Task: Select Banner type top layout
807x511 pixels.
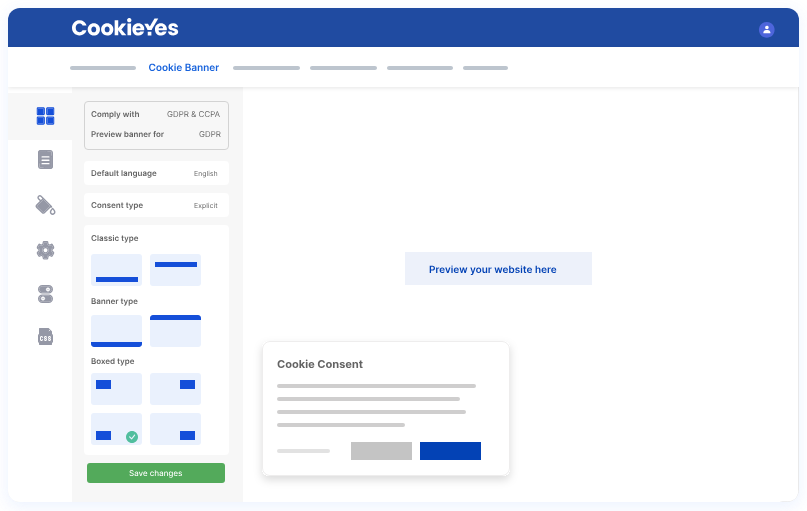Action: (x=176, y=331)
